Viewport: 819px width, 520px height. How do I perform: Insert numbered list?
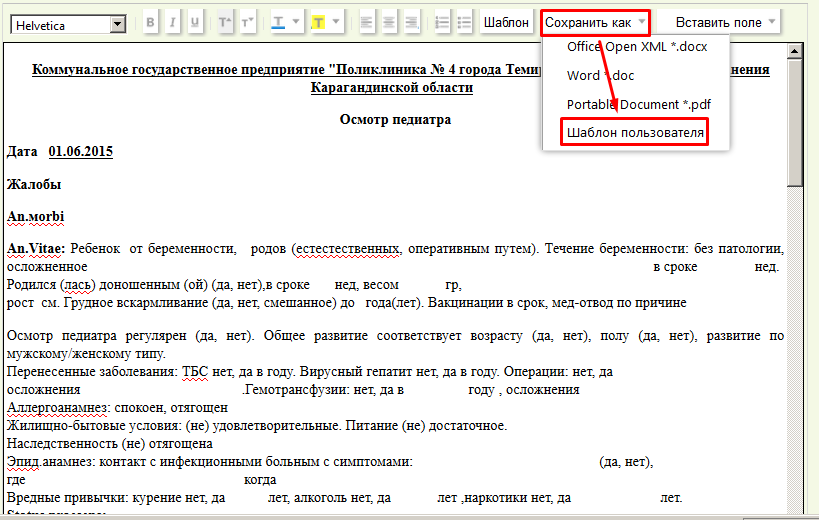[442, 22]
